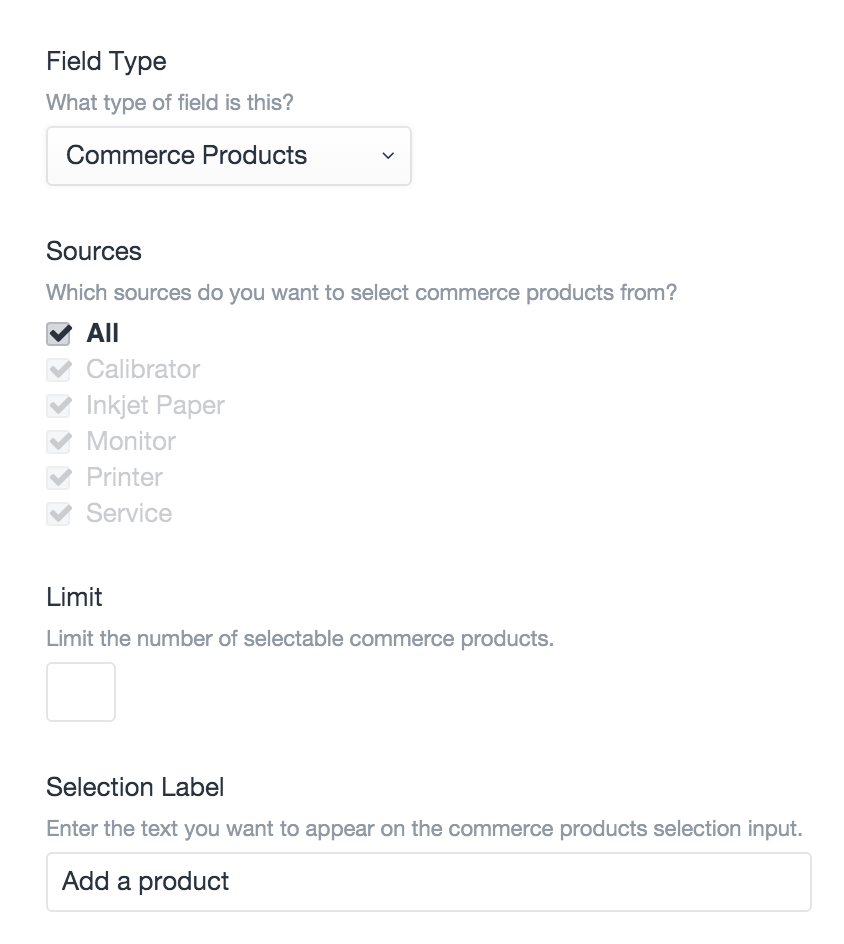Click the Field Type heading

pyautogui.click(x=106, y=61)
